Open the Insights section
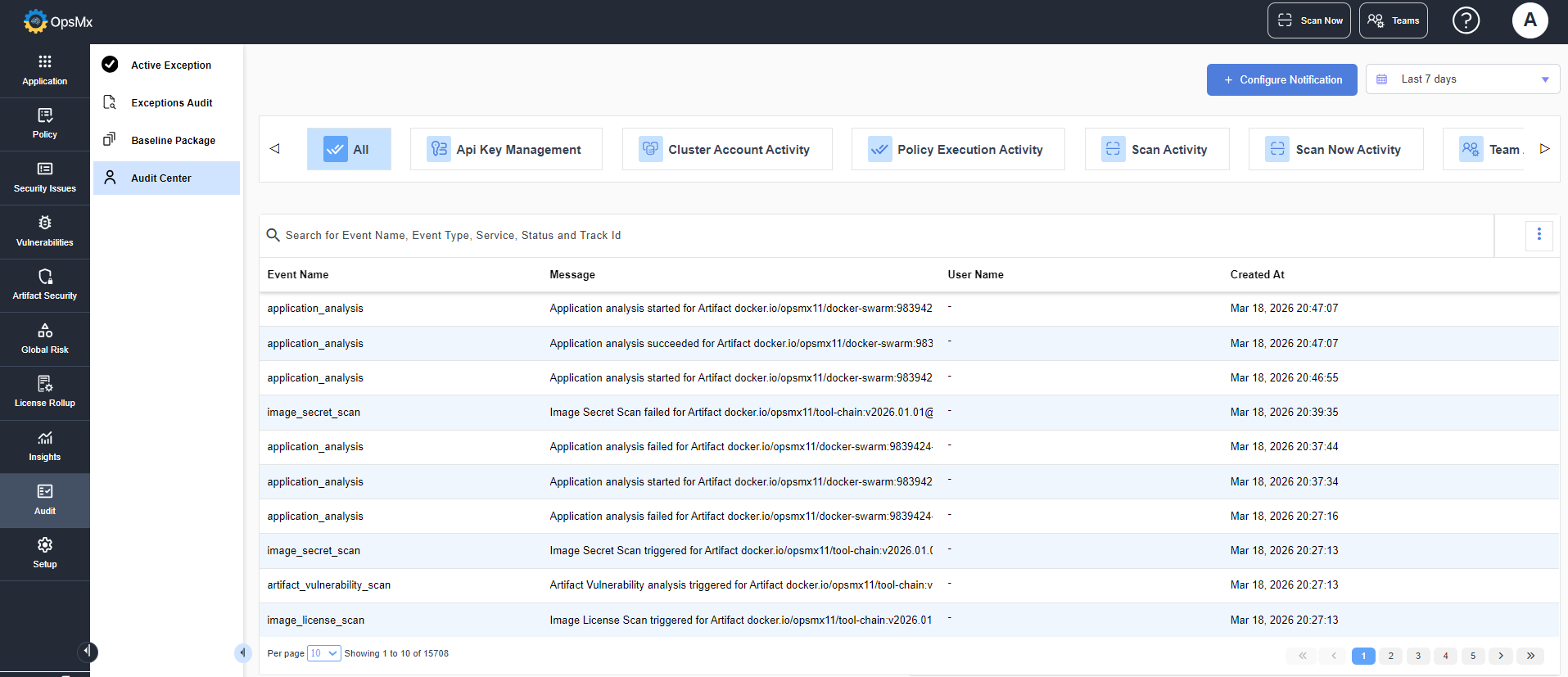The image size is (1568, 677). (45, 446)
